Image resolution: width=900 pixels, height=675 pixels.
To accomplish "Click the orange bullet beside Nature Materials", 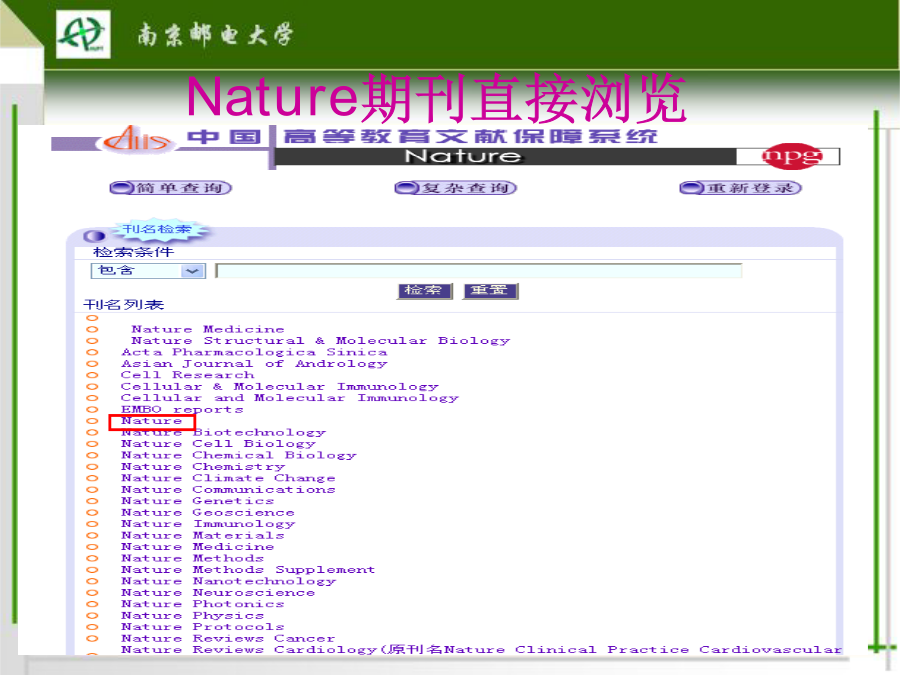I will [92, 536].
